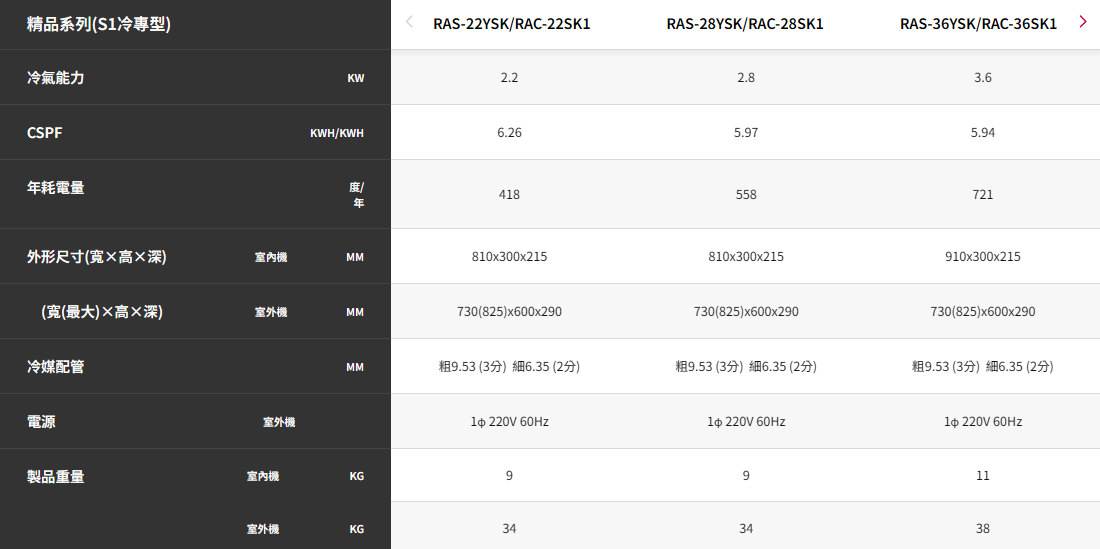Click indoor weight 9 for RAS-22YSK
This screenshot has height=549, width=1100.
(x=509, y=475)
